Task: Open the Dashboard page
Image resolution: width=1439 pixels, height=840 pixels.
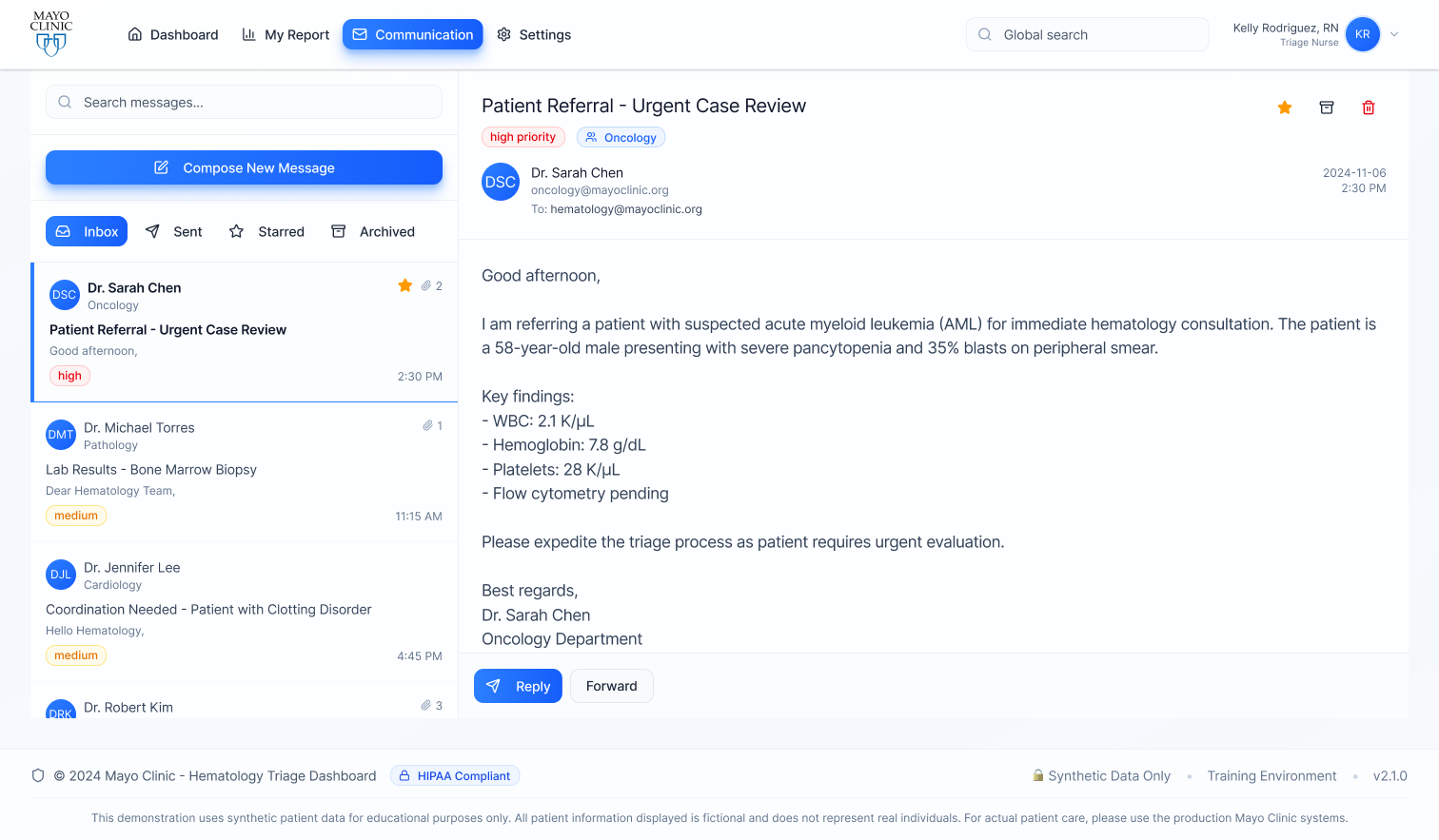Action: [173, 34]
